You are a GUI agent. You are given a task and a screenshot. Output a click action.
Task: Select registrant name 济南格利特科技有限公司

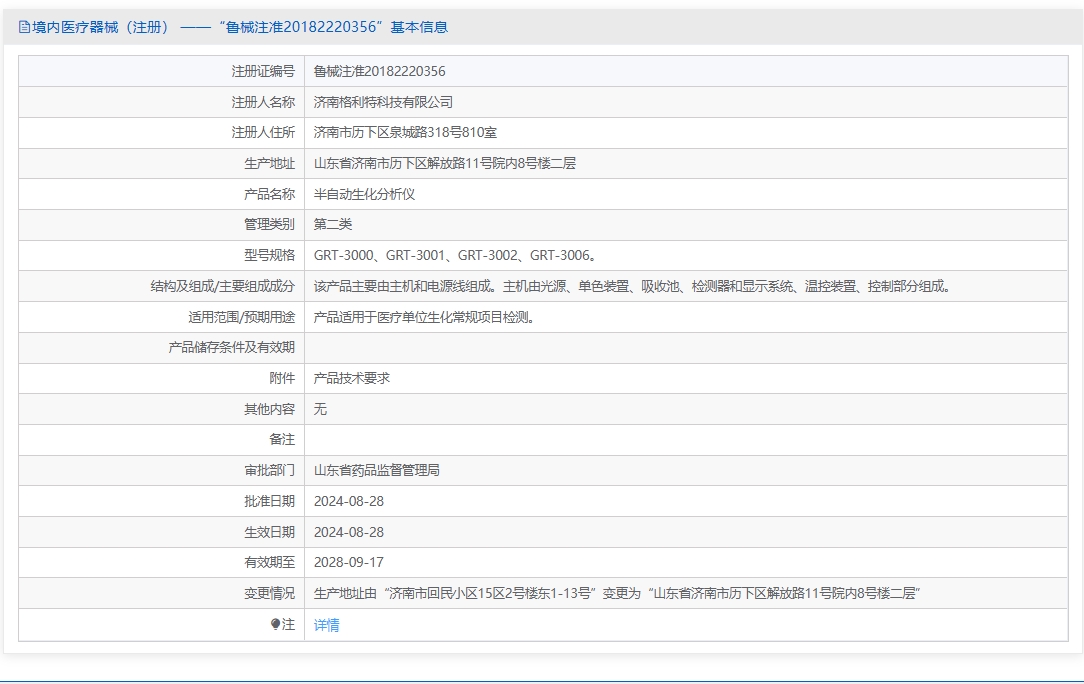point(383,102)
